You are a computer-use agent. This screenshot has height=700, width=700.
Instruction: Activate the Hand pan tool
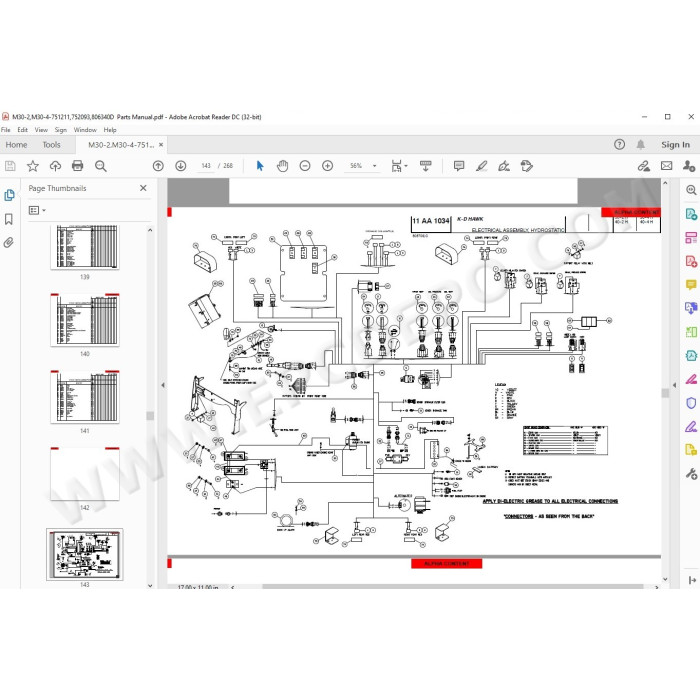coord(283,166)
